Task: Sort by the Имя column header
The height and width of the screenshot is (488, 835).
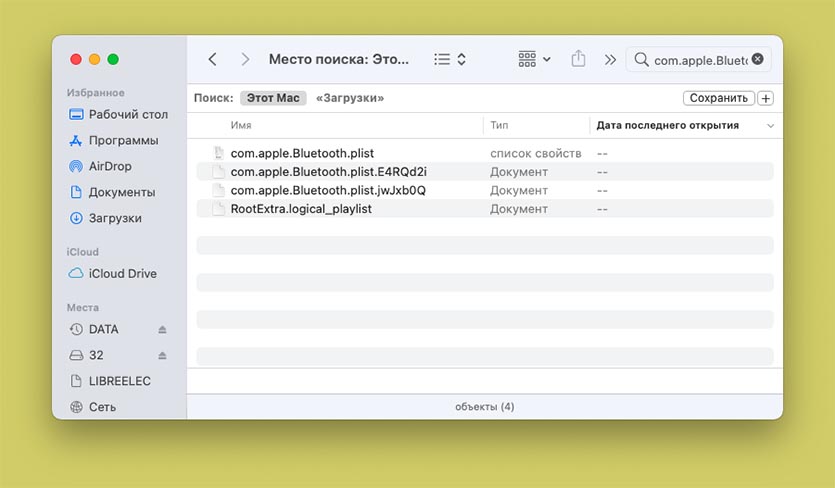Action: (x=241, y=126)
